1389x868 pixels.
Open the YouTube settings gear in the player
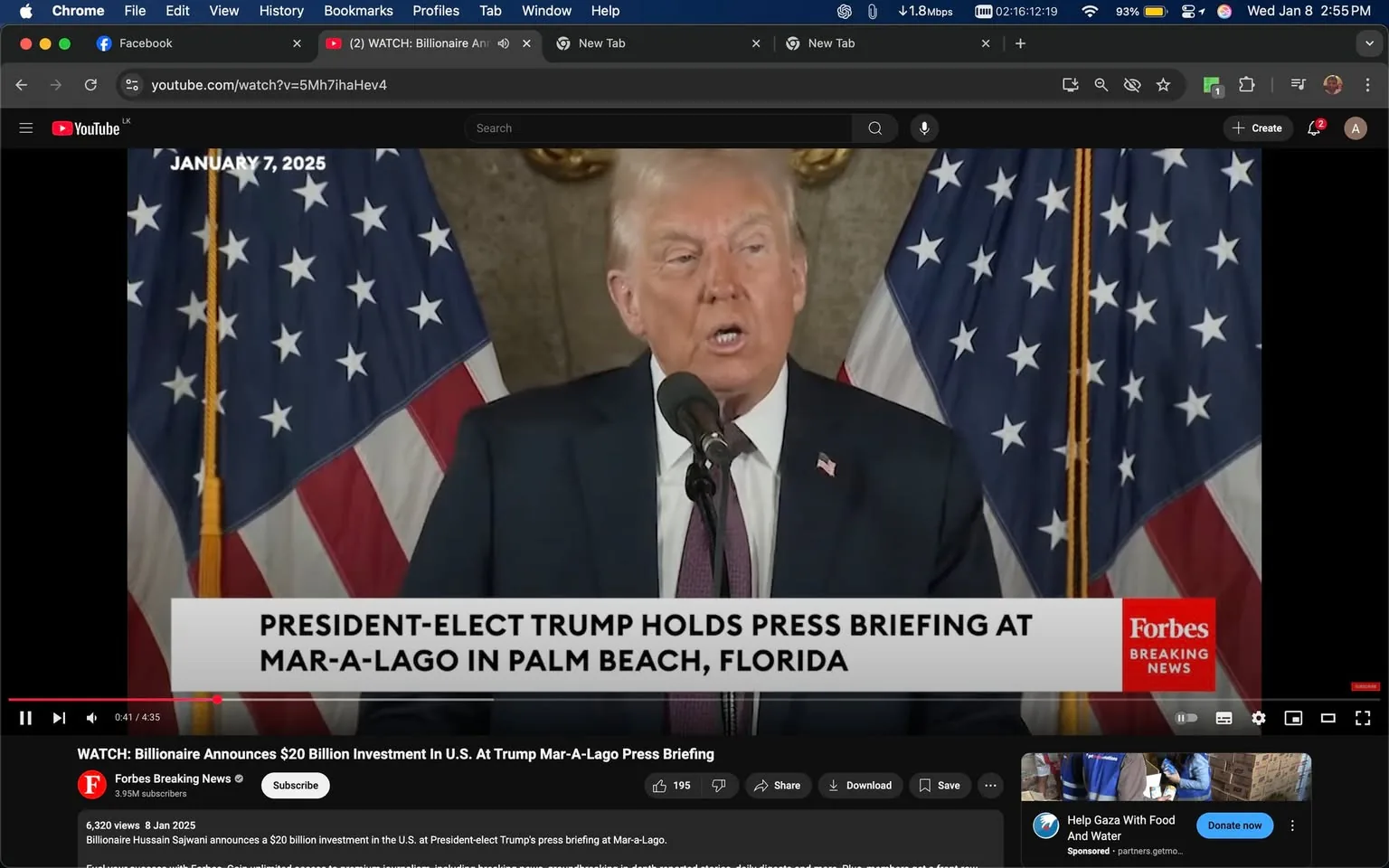1258,717
